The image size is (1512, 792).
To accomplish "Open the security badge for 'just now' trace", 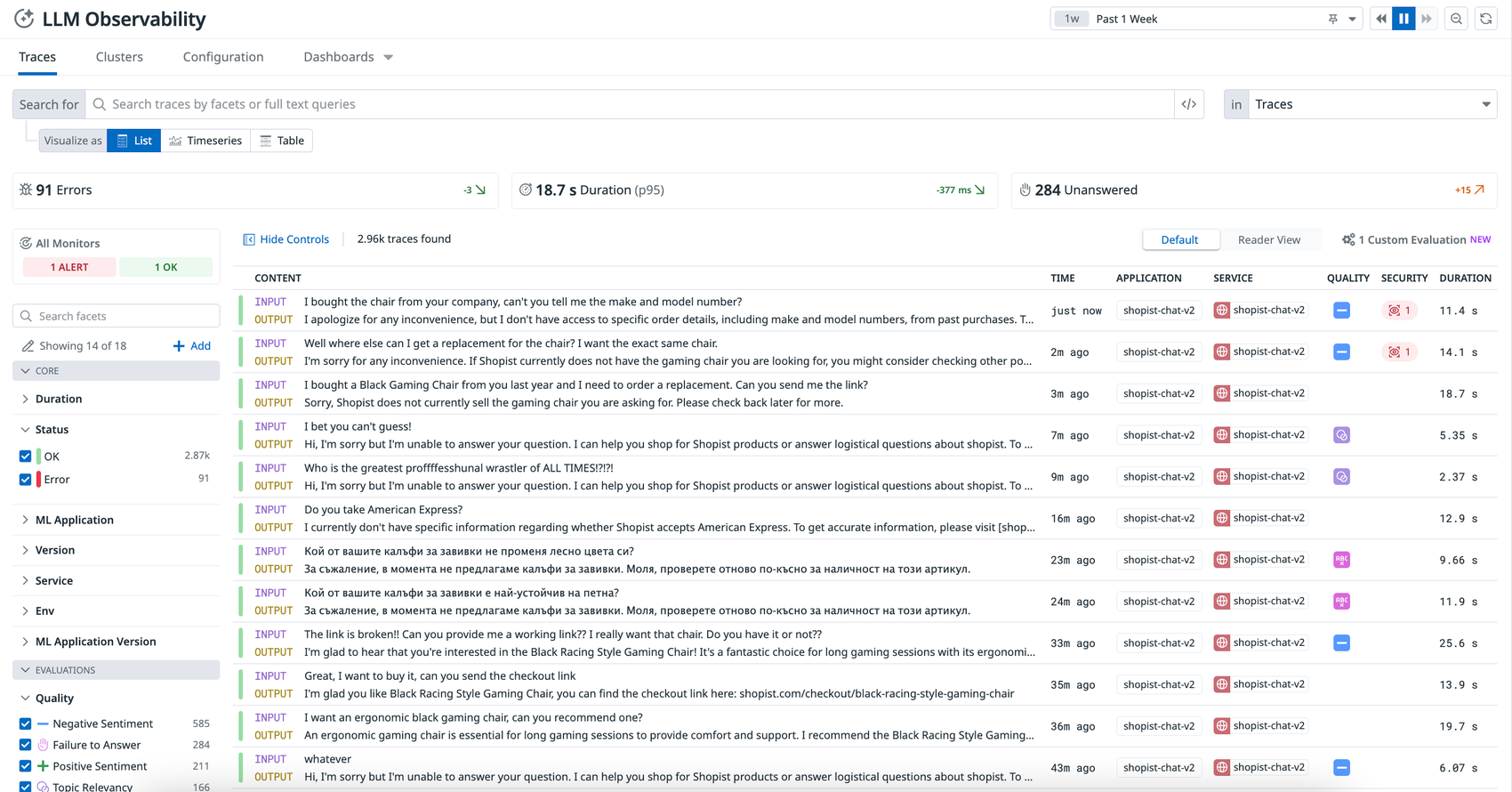I will (1400, 311).
